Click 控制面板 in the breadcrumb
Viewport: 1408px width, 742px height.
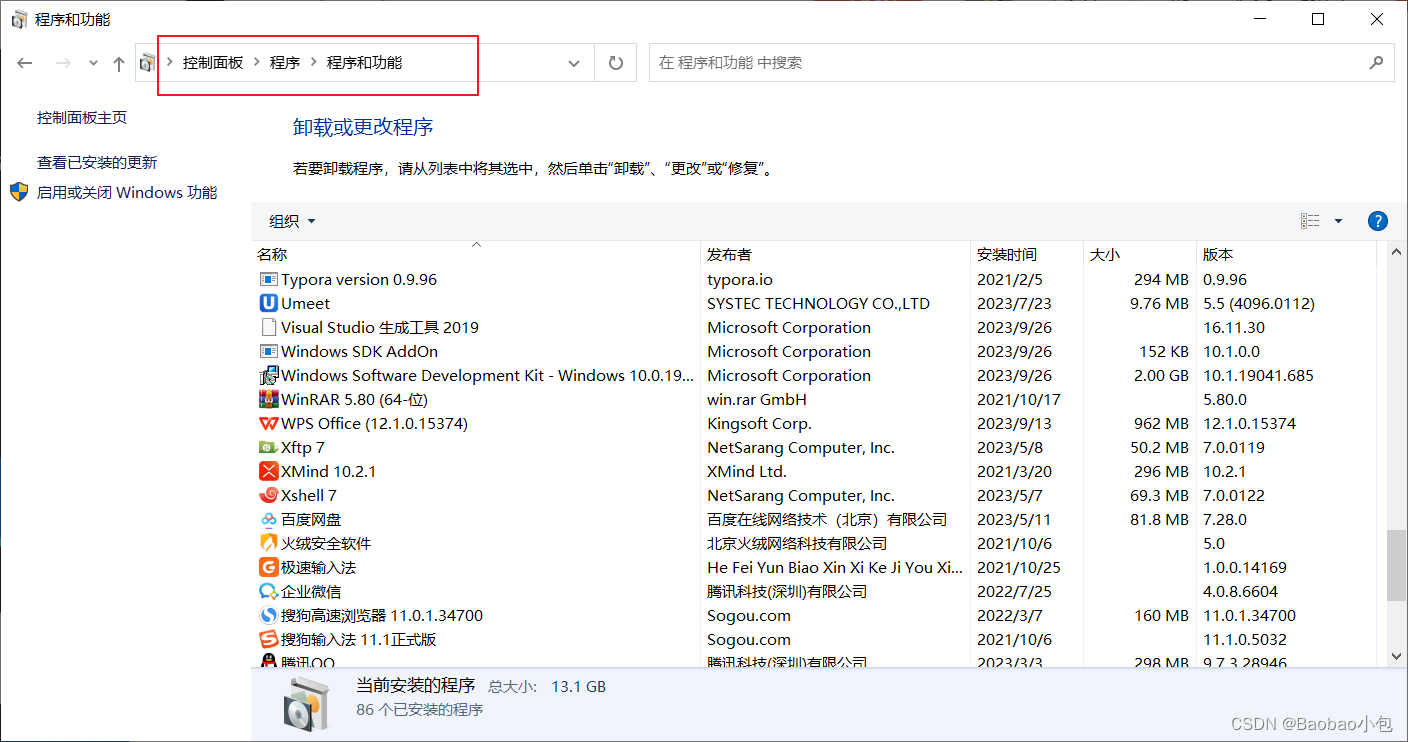coord(213,62)
